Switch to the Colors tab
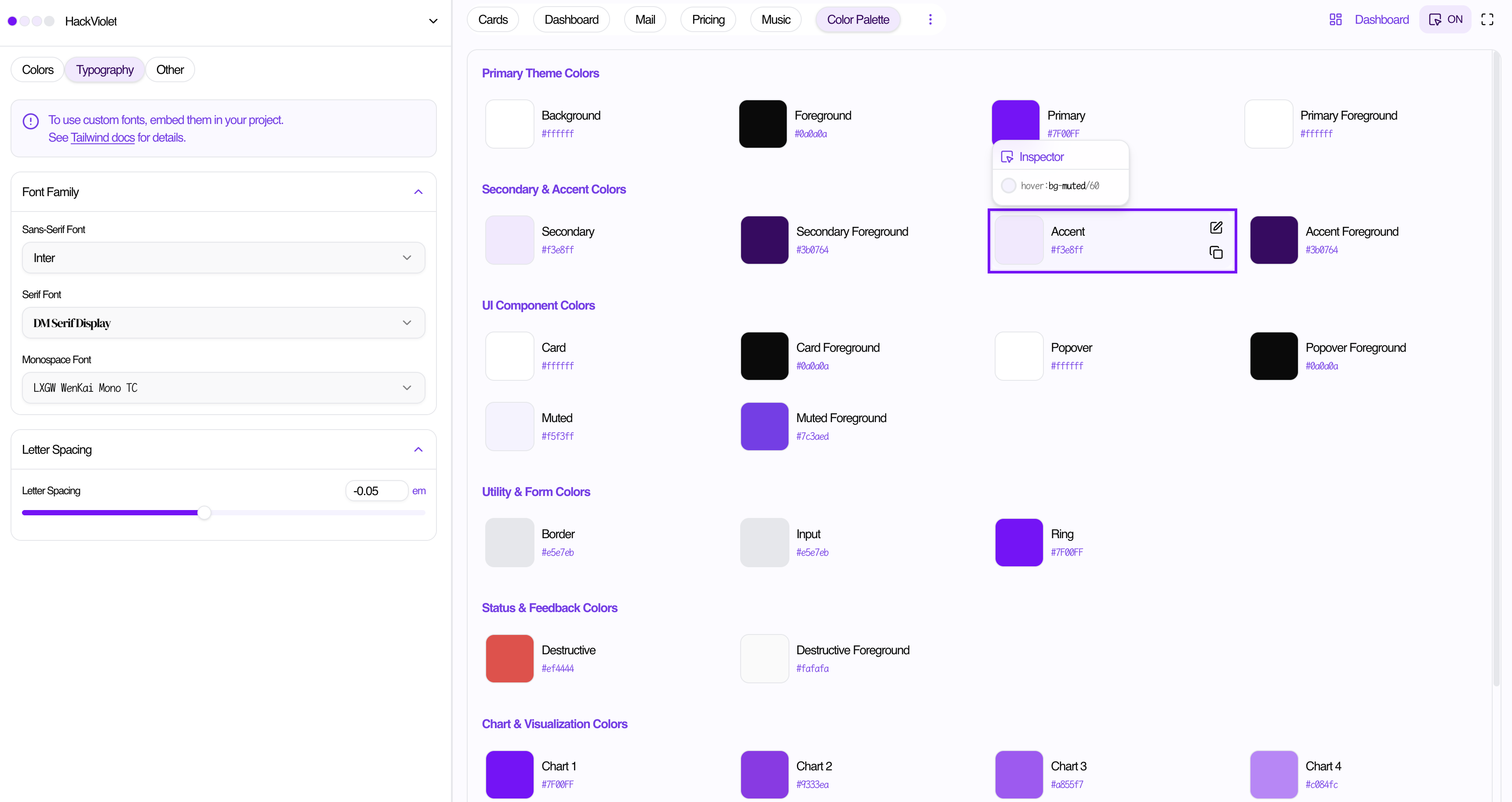 click(37, 70)
